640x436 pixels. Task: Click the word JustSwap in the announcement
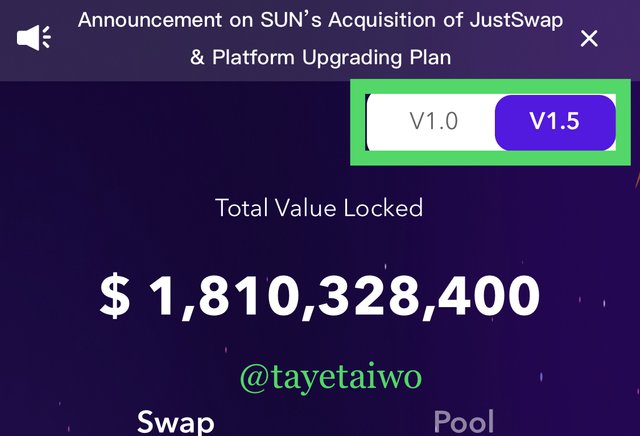tap(516, 20)
